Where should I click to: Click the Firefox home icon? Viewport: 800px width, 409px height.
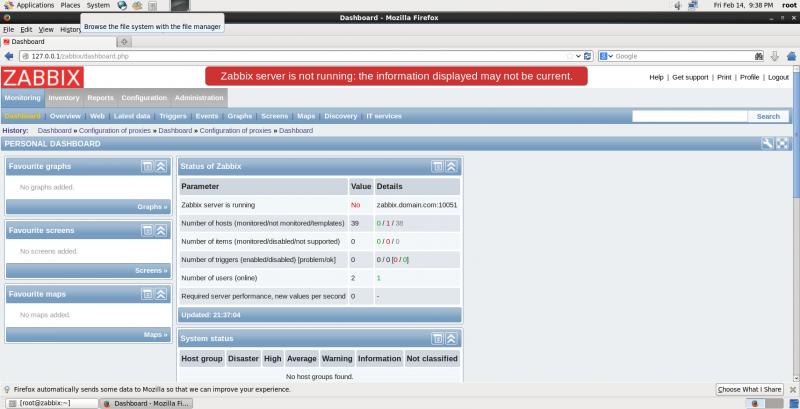[791, 56]
